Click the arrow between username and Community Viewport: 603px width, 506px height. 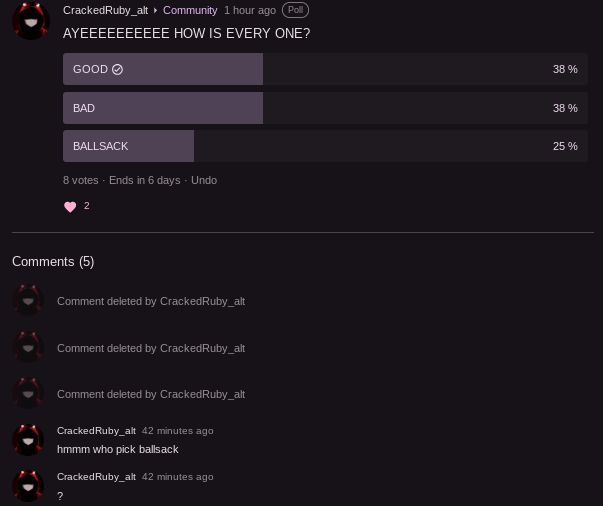(x=156, y=11)
